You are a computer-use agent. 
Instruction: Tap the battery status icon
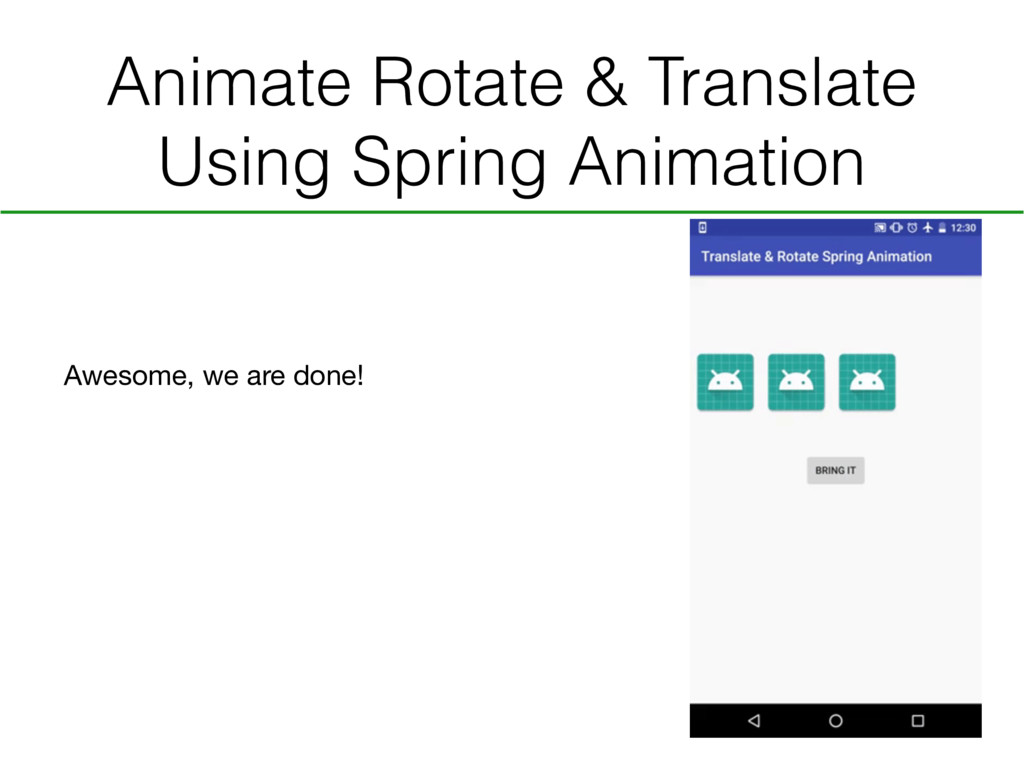pyautogui.click(x=942, y=227)
